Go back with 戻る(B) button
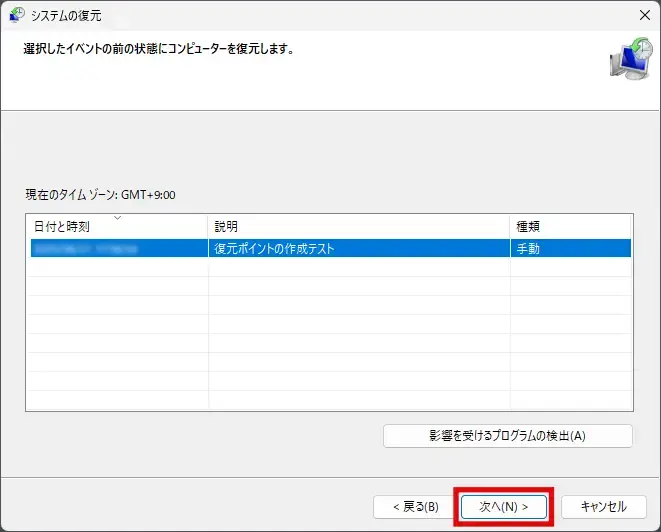The image size is (661, 532). (x=415, y=506)
